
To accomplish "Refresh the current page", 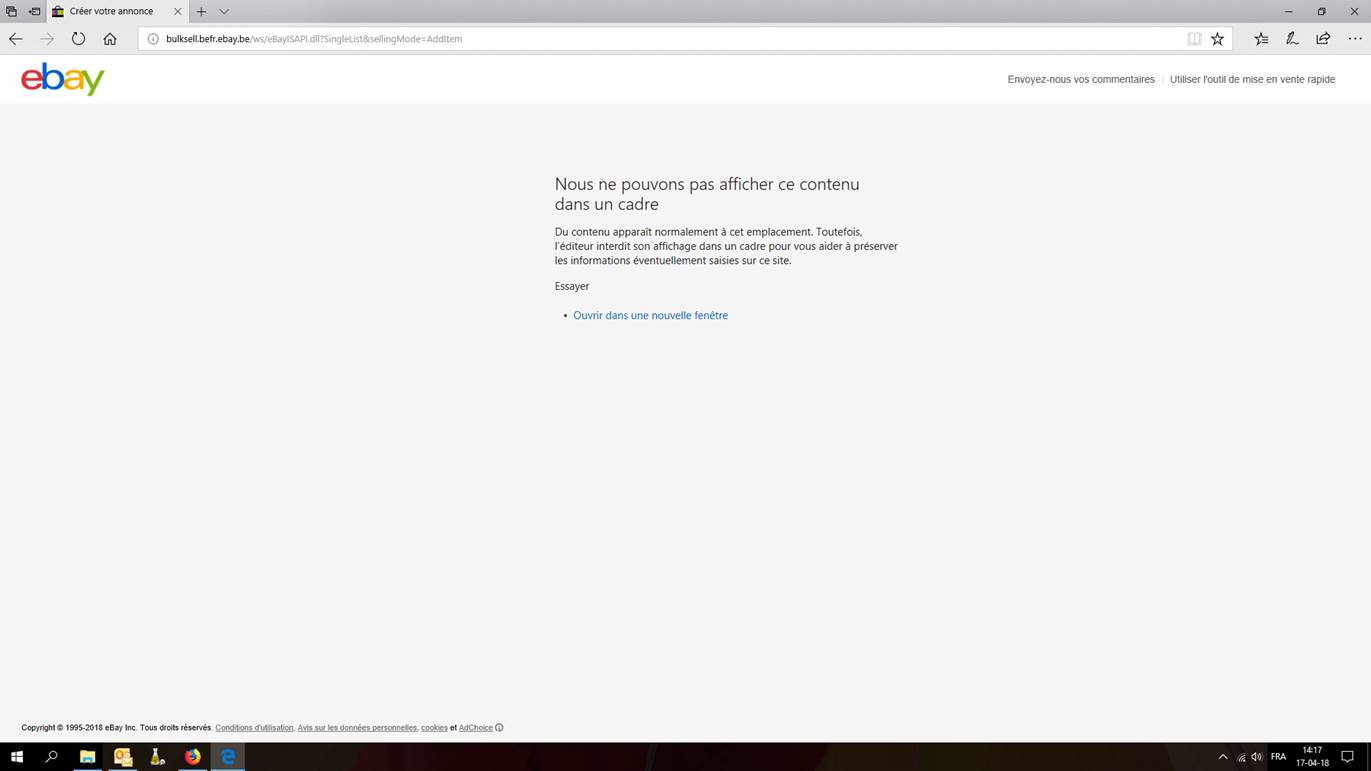I will click(x=78, y=39).
